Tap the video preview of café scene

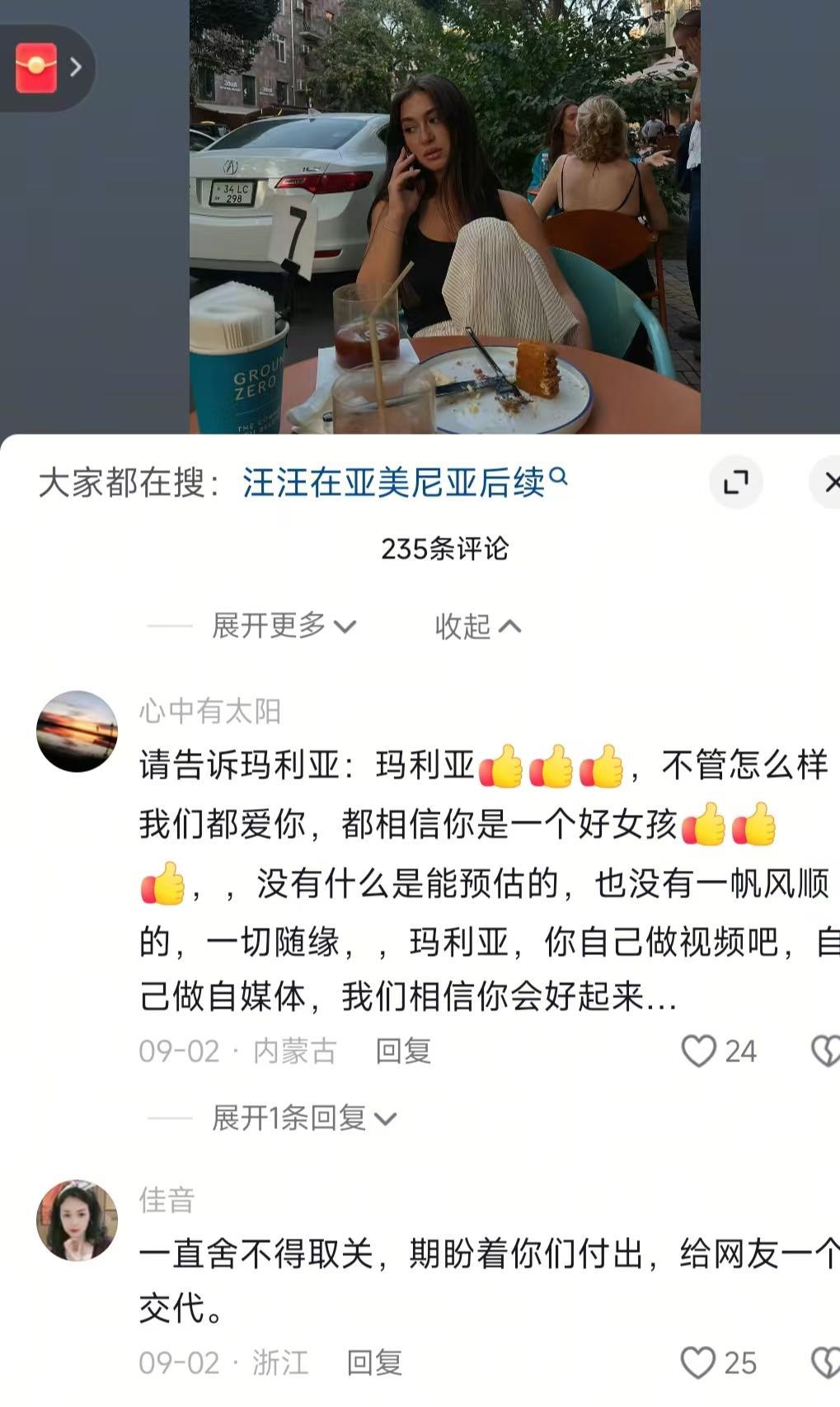click(x=445, y=216)
